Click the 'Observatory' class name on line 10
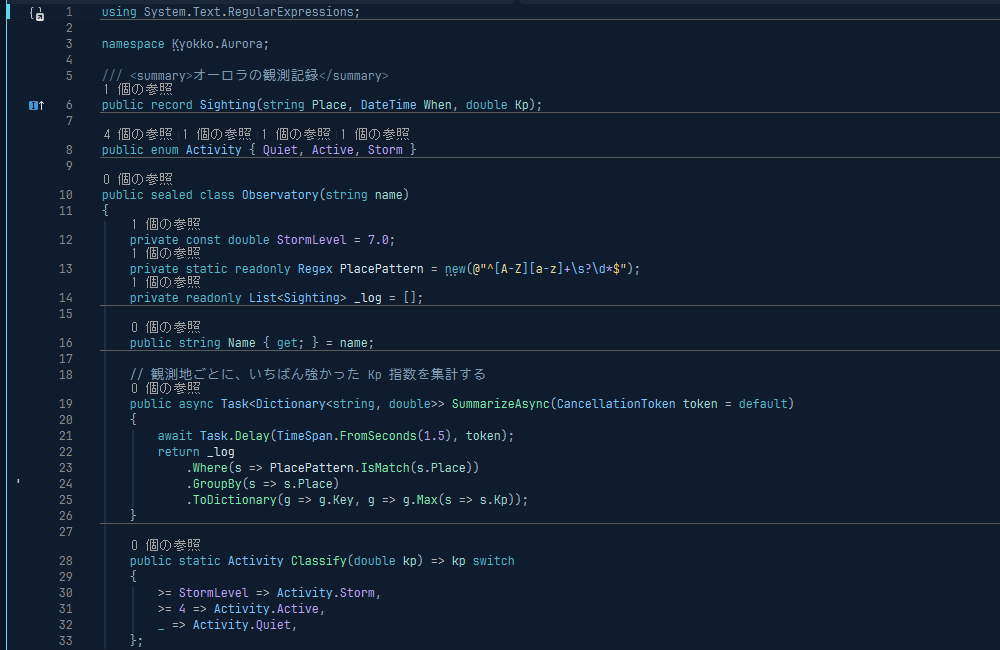The width and height of the screenshot is (1000, 650). [x=280, y=195]
